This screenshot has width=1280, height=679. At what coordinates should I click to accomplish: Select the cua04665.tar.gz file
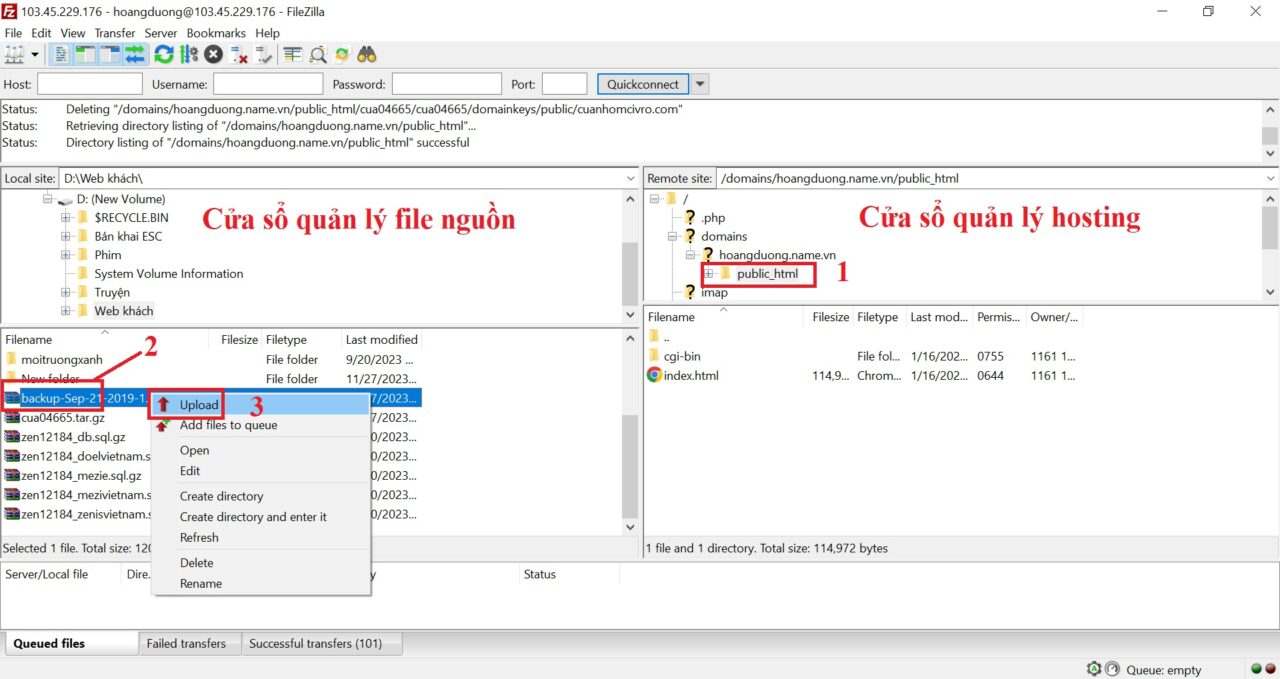(x=63, y=418)
